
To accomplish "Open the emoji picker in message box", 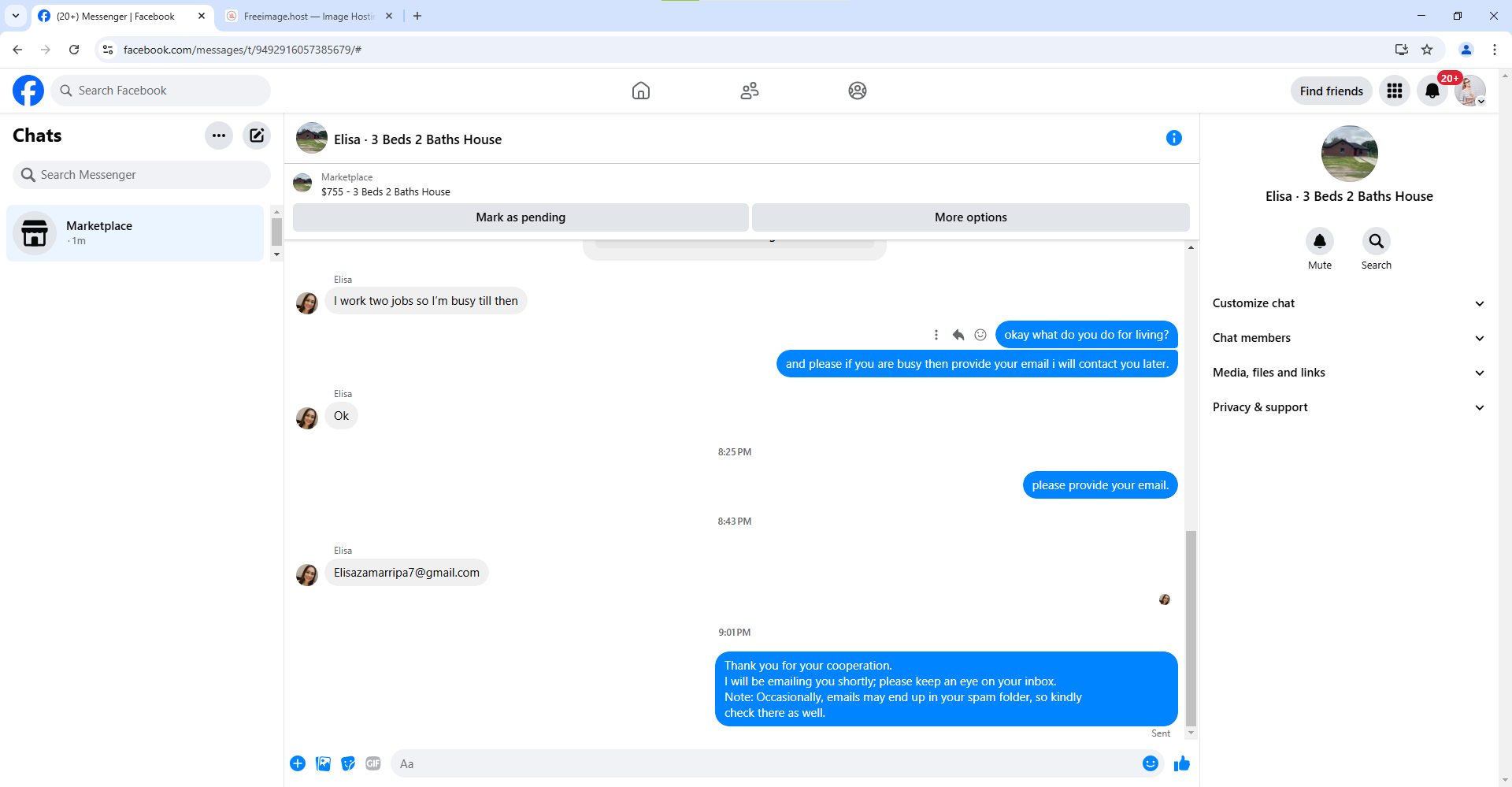I will pyautogui.click(x=1151, y=763).
